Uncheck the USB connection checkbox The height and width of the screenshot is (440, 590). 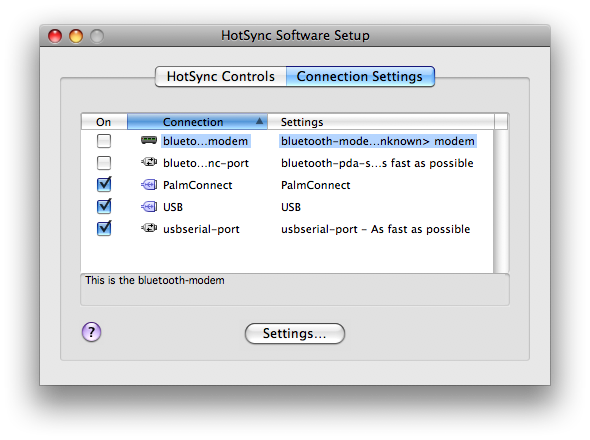click(x=104, y=206)
